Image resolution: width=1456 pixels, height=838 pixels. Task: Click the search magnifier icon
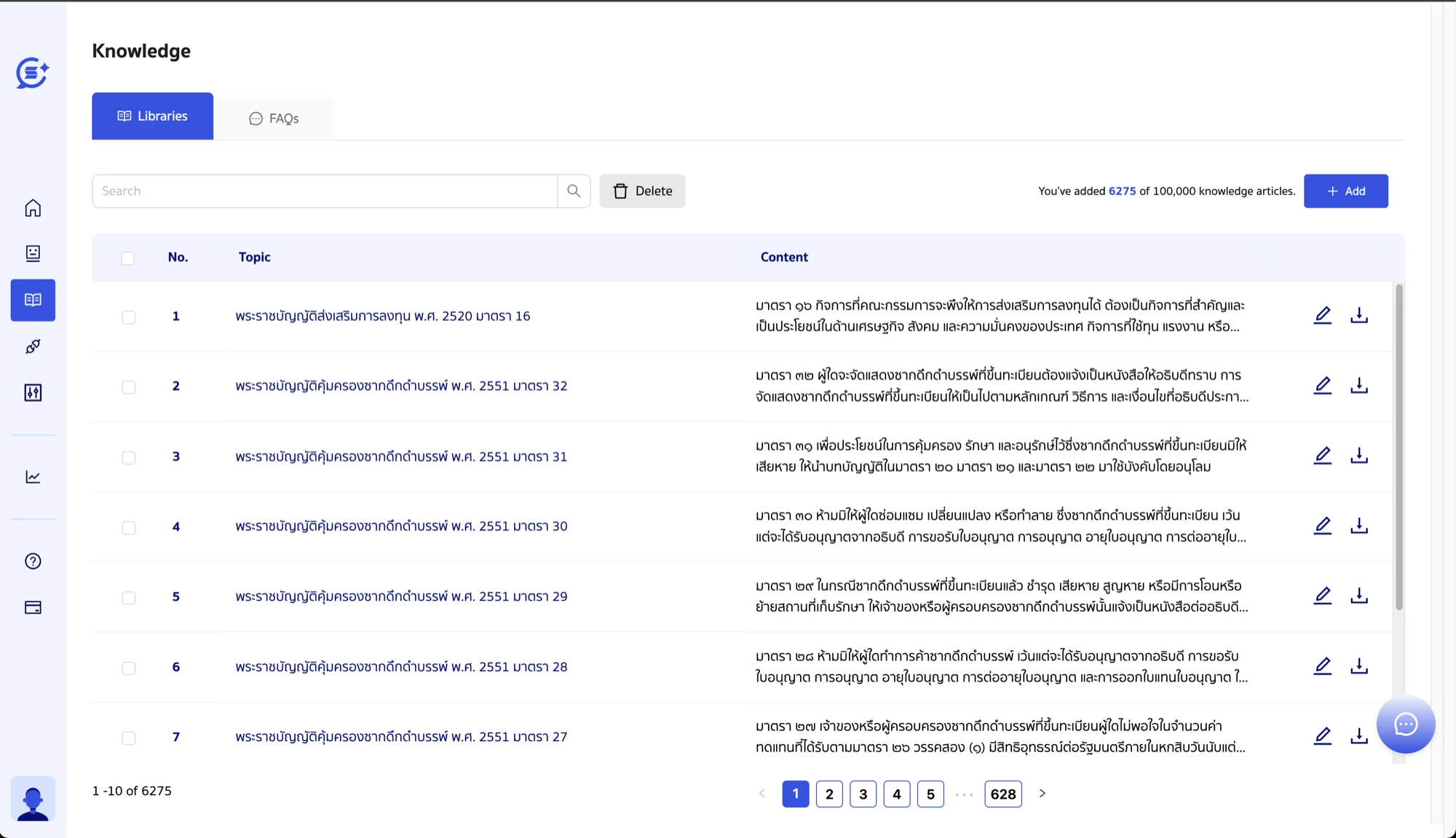point(574,191)
